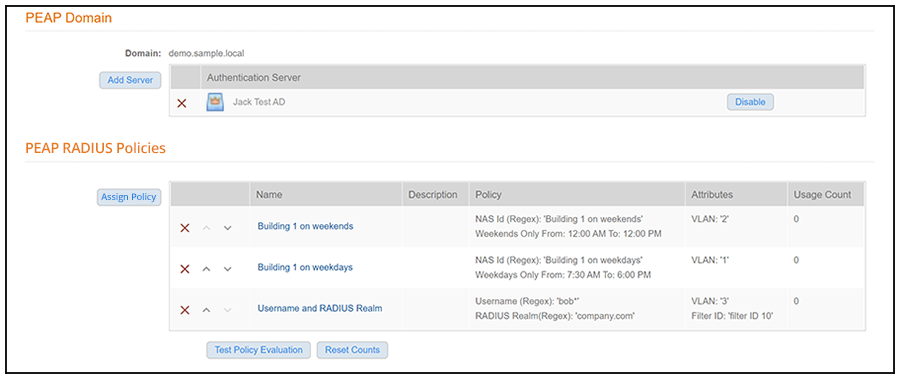Click Filter ID 'filter ID 10' text
The height and width of the screenshot is (379, 900).
(732, 316)
